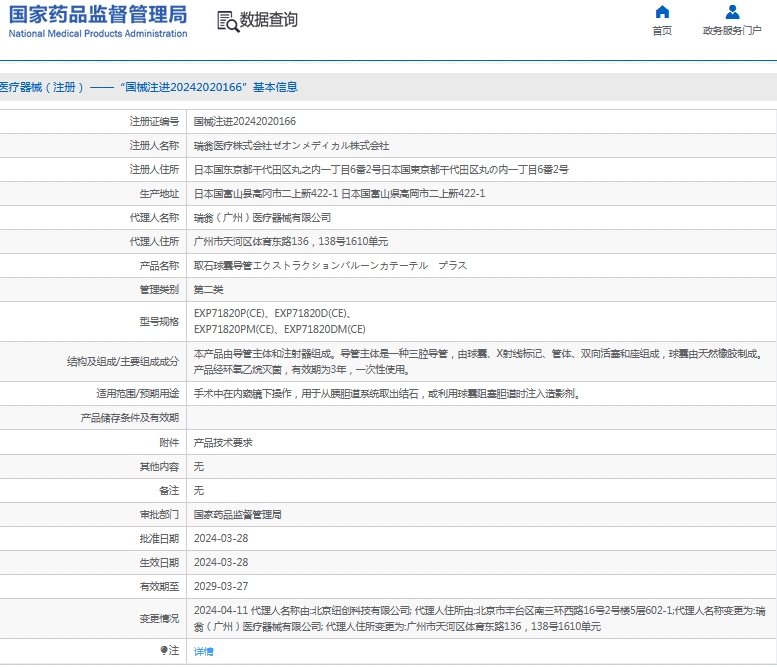The width and height of the screenshot is (777, 667).
Task: Select the 产品名称 label cell
Action: pyautogui.click(x=159, y=266)
